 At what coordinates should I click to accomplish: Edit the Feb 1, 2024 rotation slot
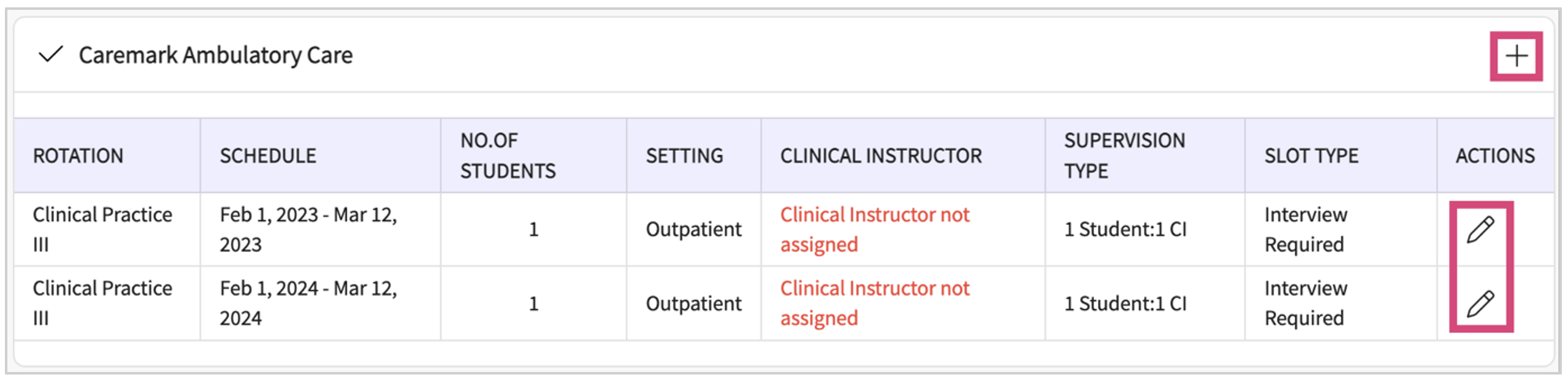pyautogui.click(x=1480, y=303)
